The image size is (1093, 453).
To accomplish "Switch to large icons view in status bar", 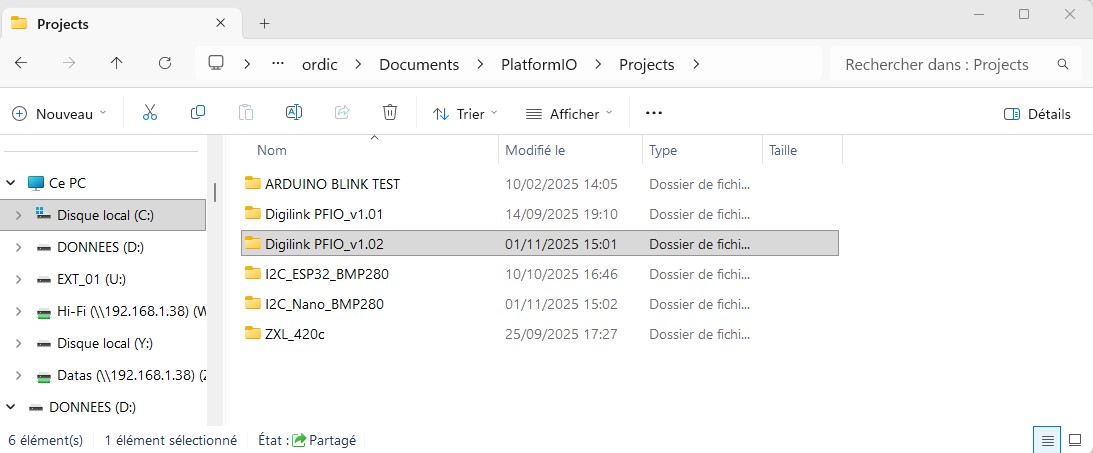I will tap(1075, 439).
